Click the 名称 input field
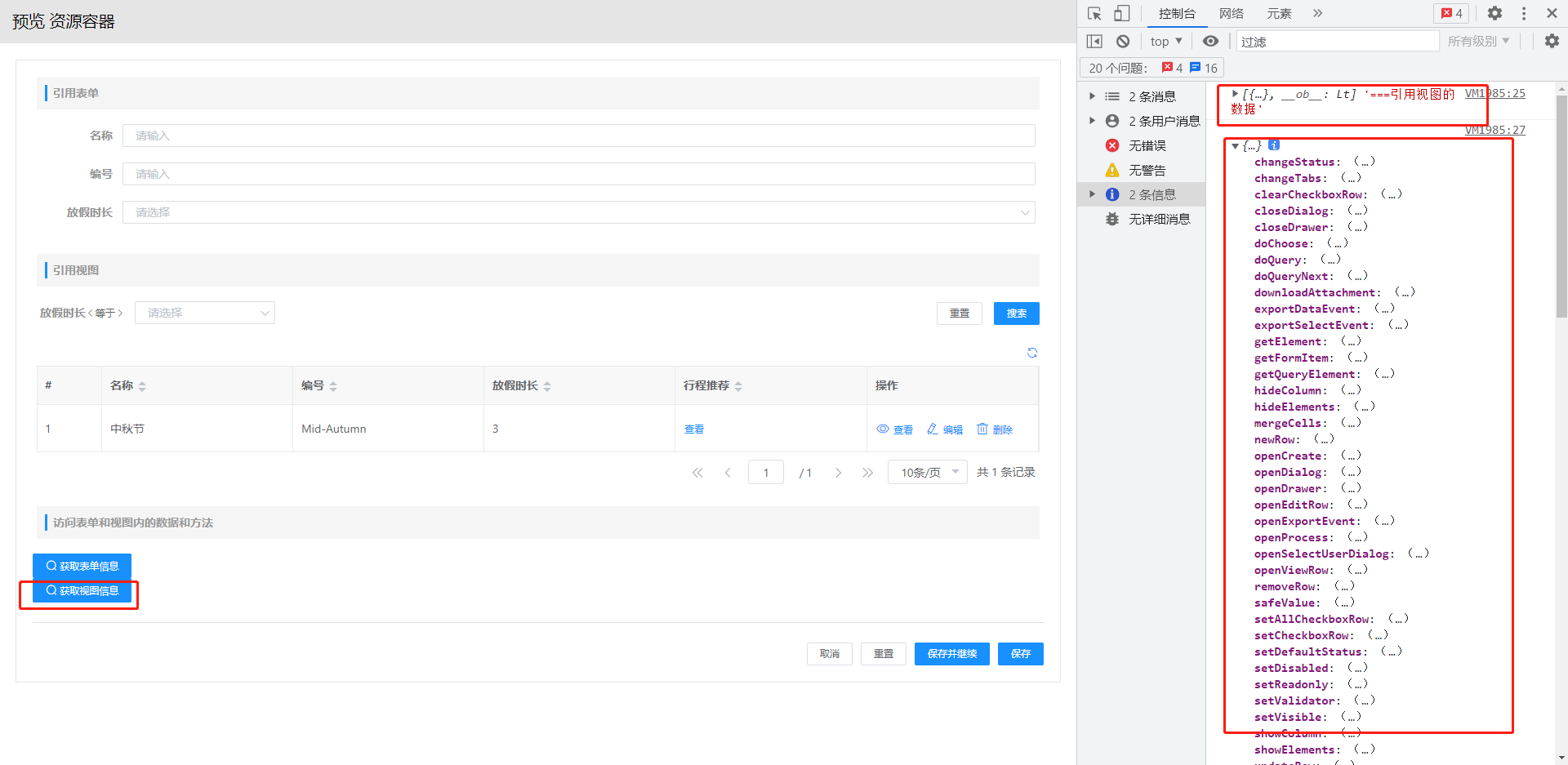1568x765 pixels. [x=578, y=136]
